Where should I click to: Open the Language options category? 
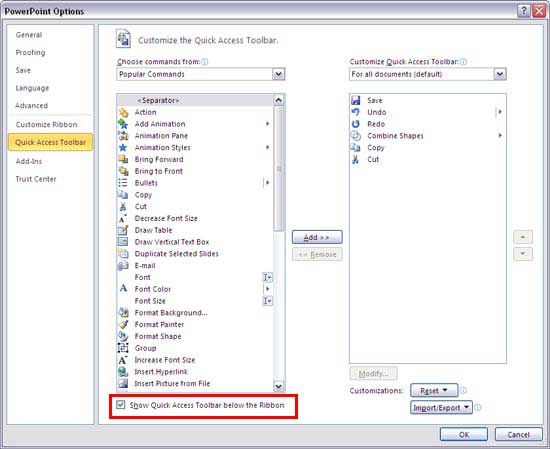(x=32, y=88)
